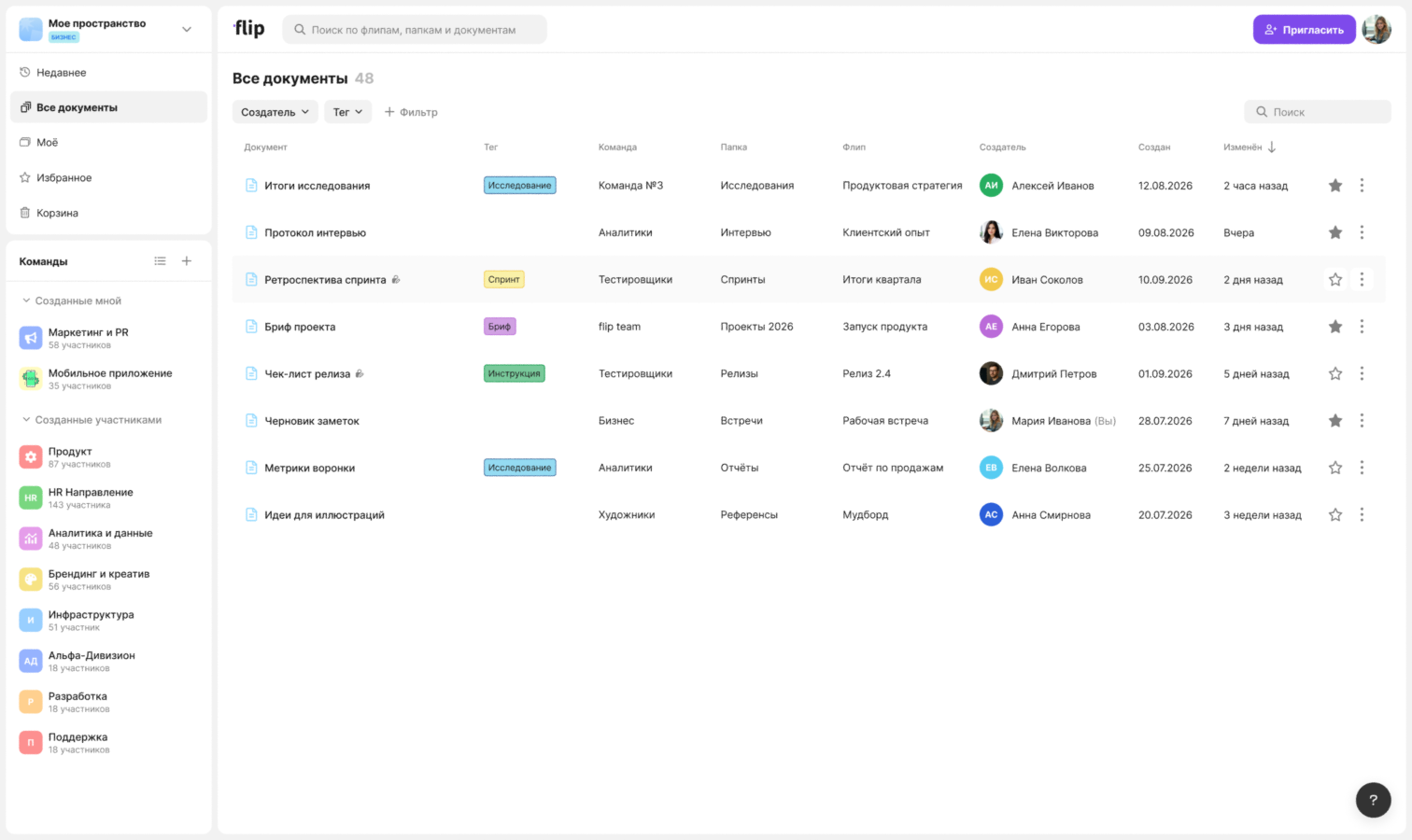This screenshot has width=1412, height=840.
Task: Click the blue Исследование tag on Метрики воронки
Action: [520, 468]
